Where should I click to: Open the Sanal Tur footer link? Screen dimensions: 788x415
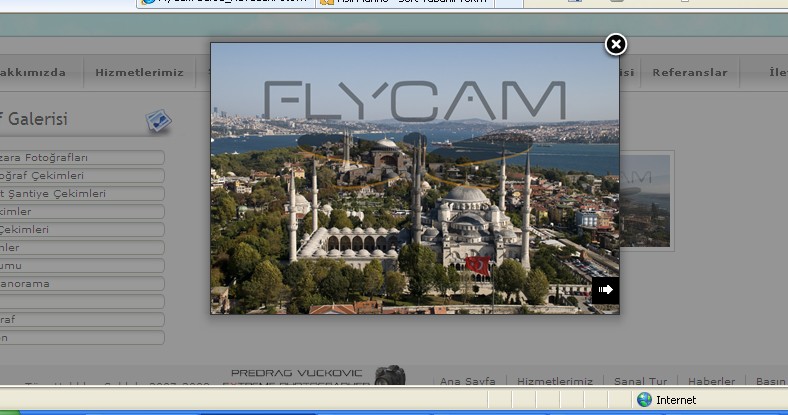click(641, 381)
